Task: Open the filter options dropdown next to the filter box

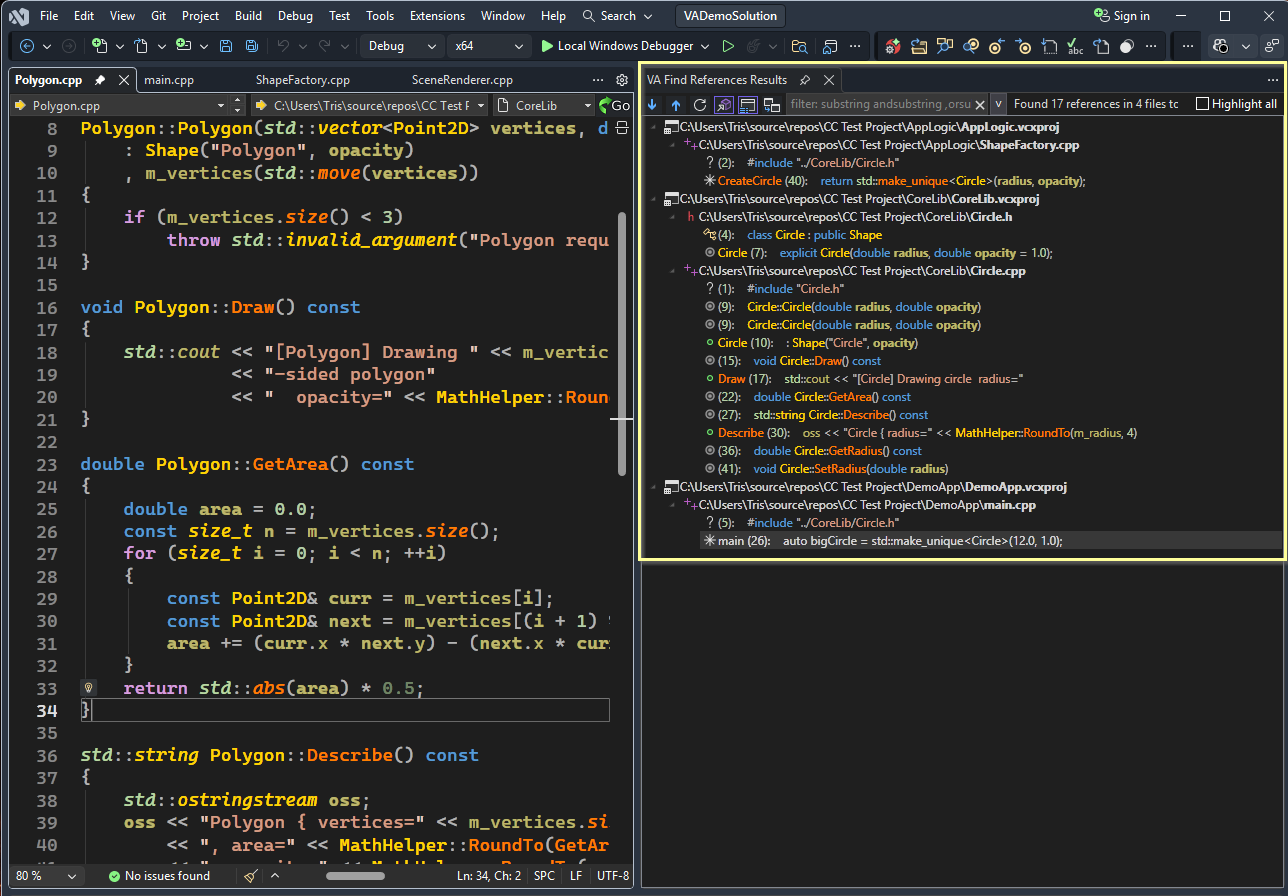Action: point(998,104)
